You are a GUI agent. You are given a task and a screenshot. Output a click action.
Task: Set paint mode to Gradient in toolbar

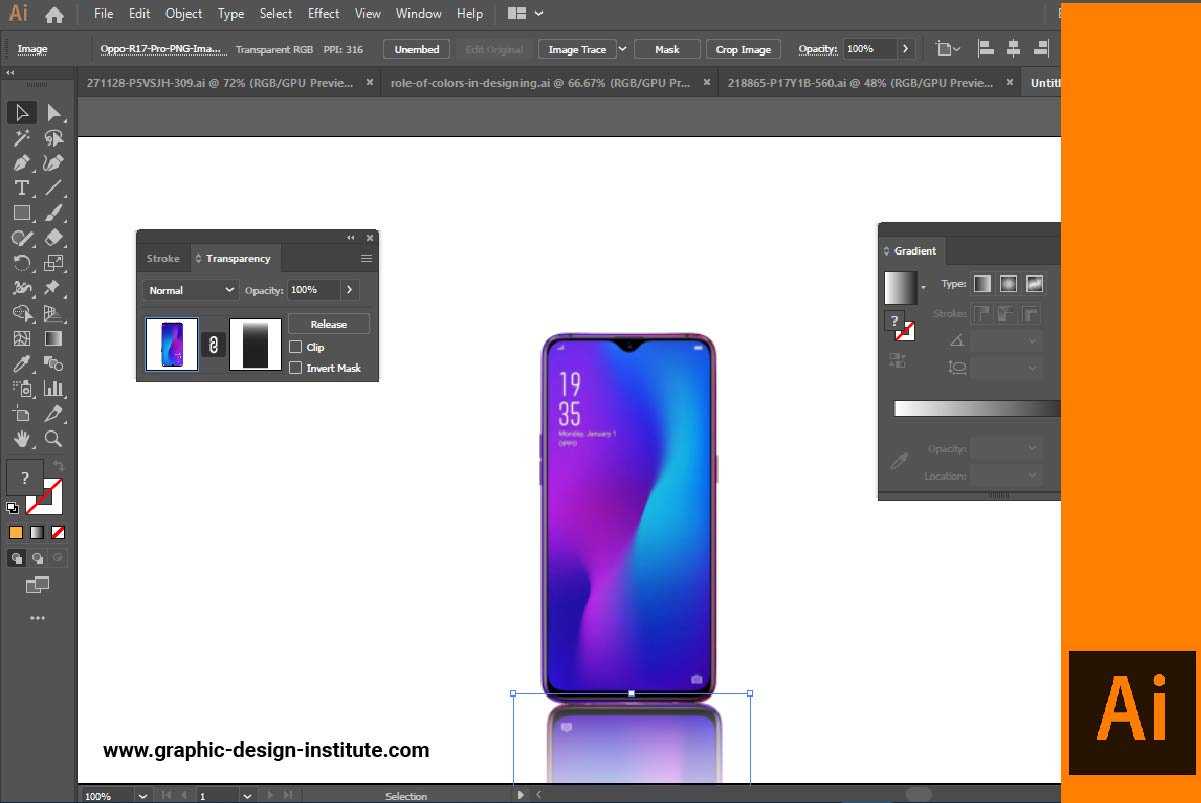point(37,532)
